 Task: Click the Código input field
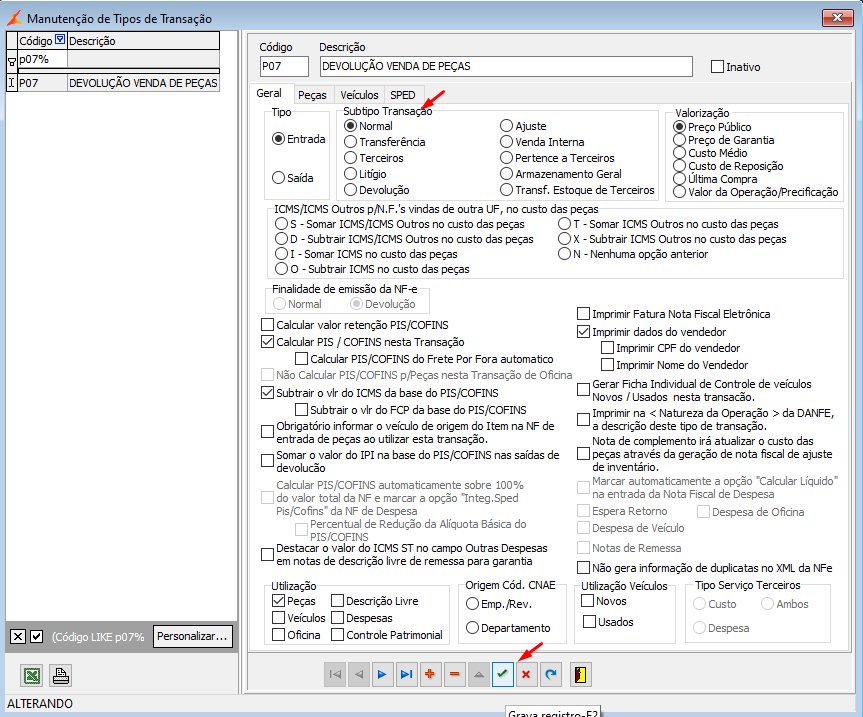284,66
